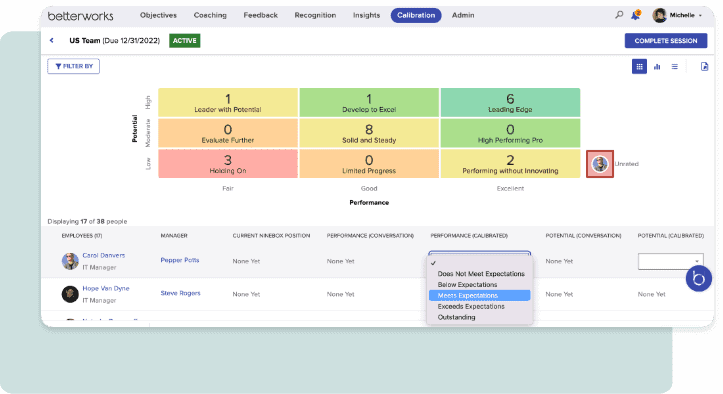Select the unrated employee avatar

pyautogui.click(x=600, y=164)
